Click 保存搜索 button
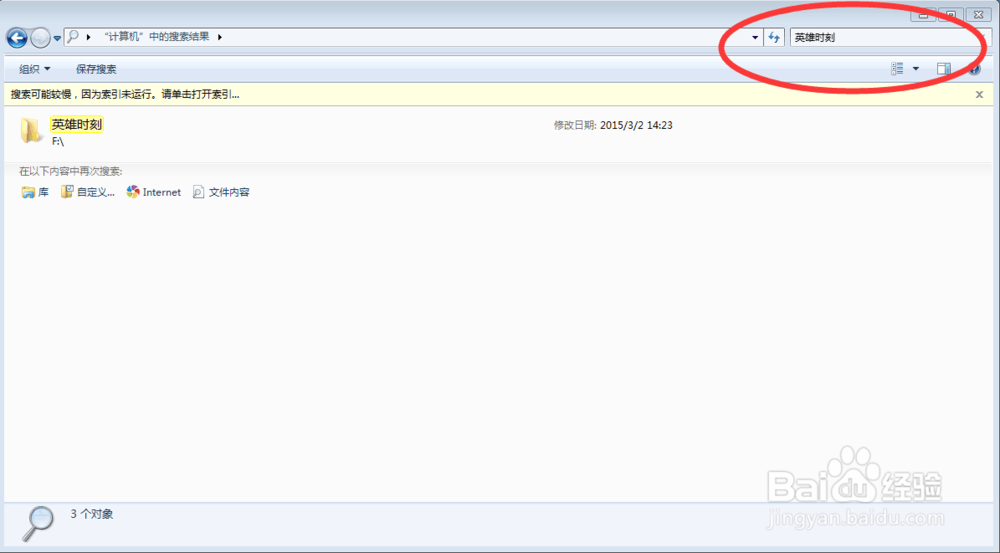 pyautogui.click(x=96, y=69)
